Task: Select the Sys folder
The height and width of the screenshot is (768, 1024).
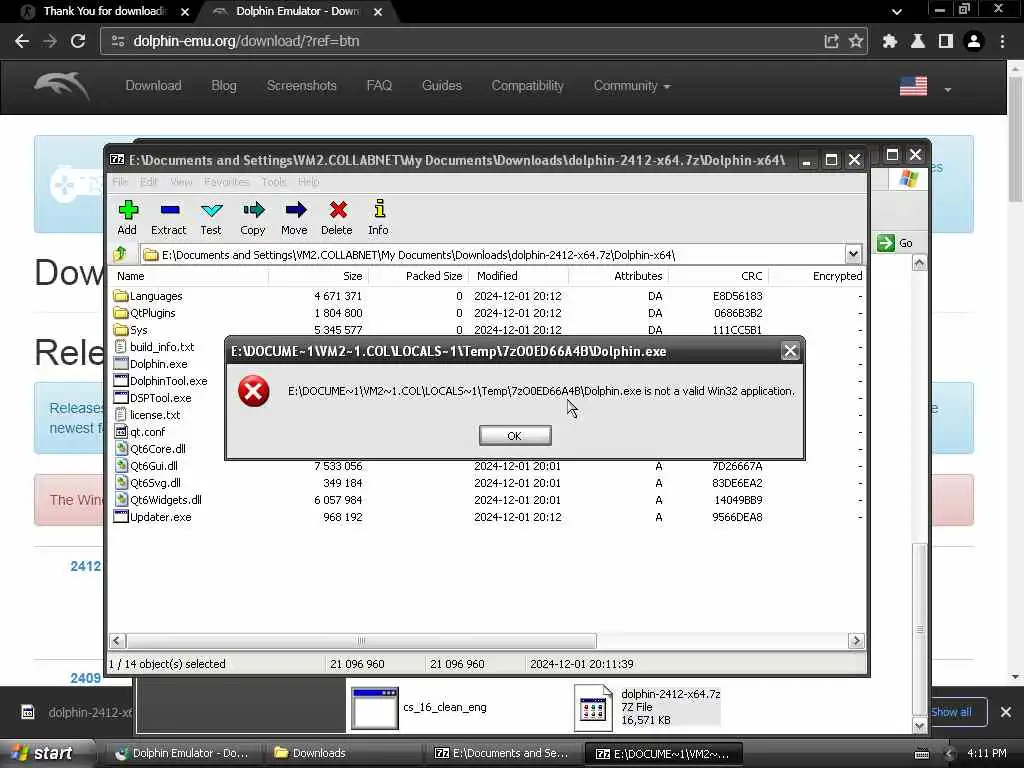Action: tap(131, 330)
